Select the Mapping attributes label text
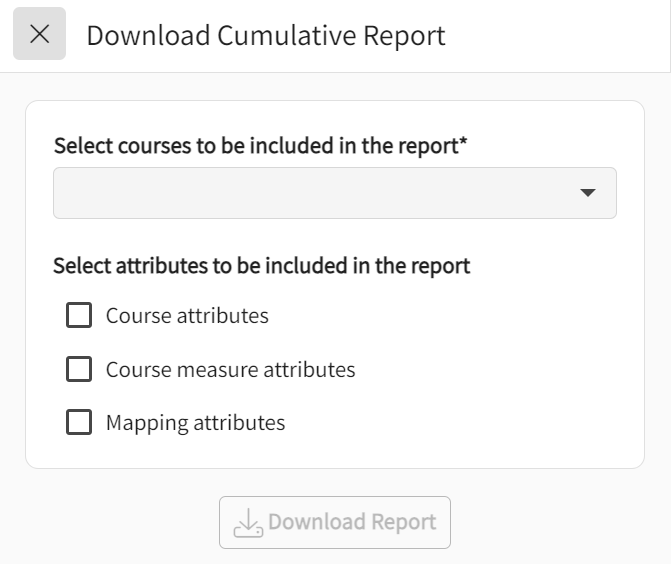Screen dimensions: 671x564 coord(195,422)
